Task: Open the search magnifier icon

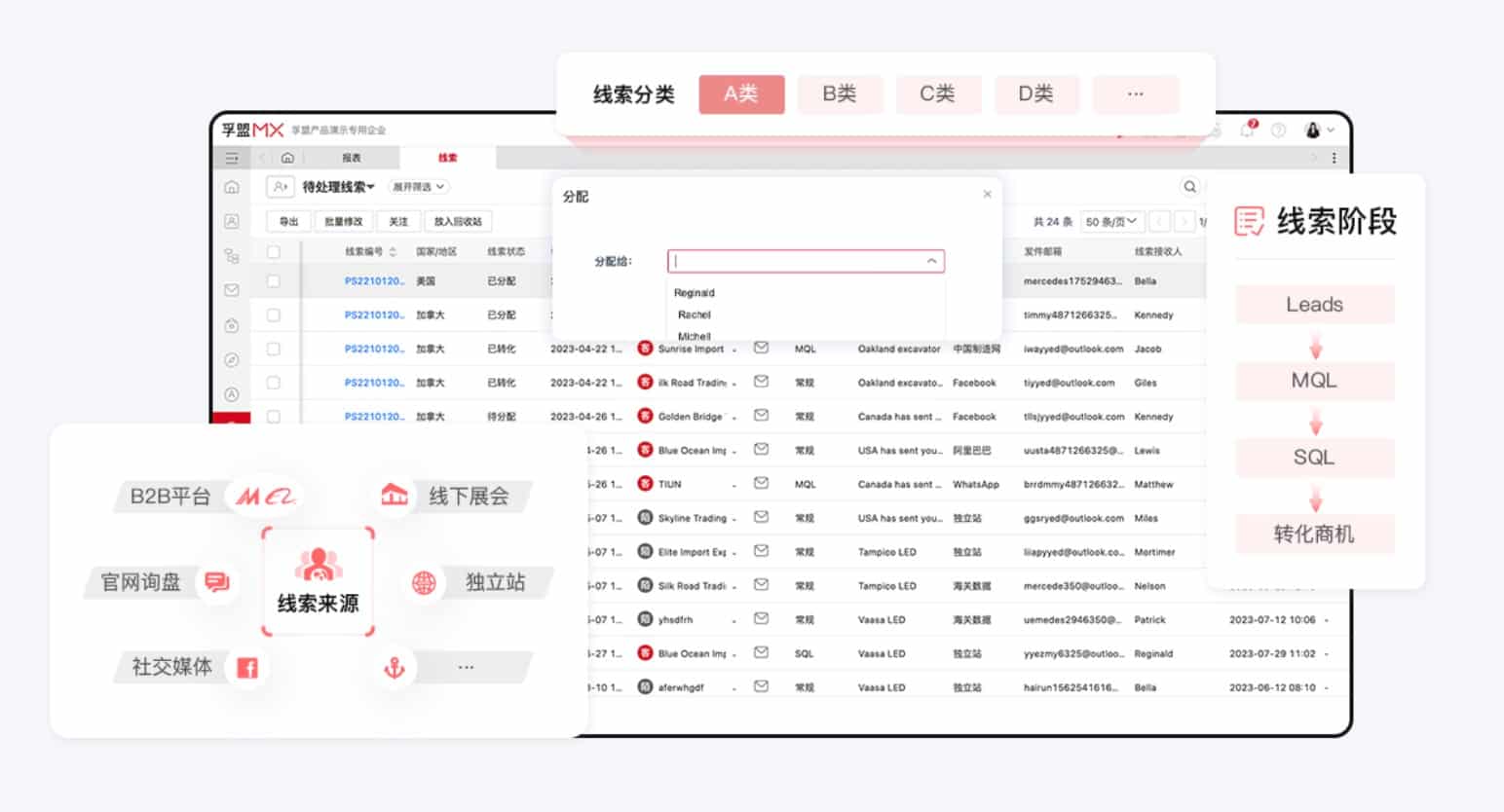Action: pos(1189,187)
